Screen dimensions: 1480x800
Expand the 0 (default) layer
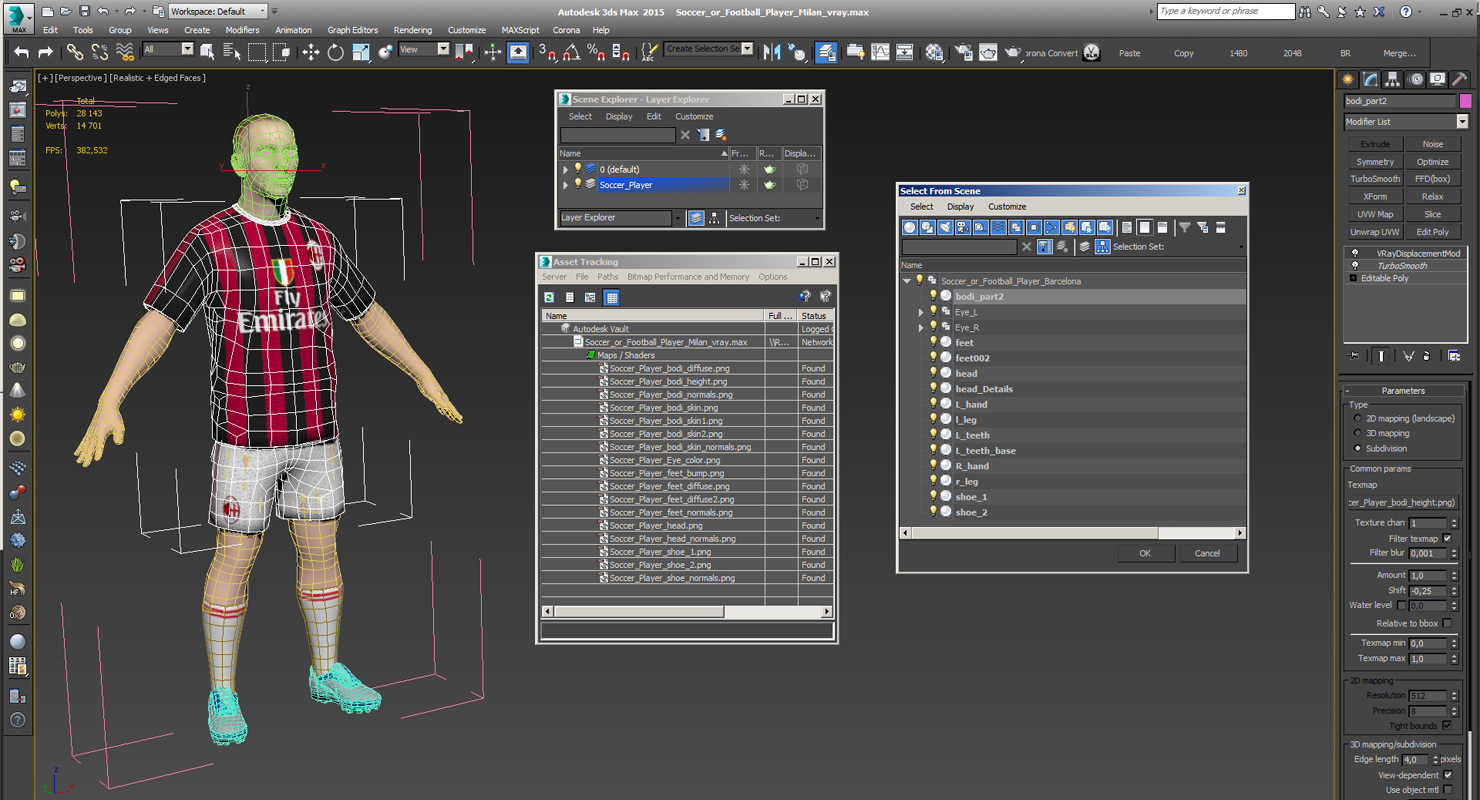[x=565, y=169]
